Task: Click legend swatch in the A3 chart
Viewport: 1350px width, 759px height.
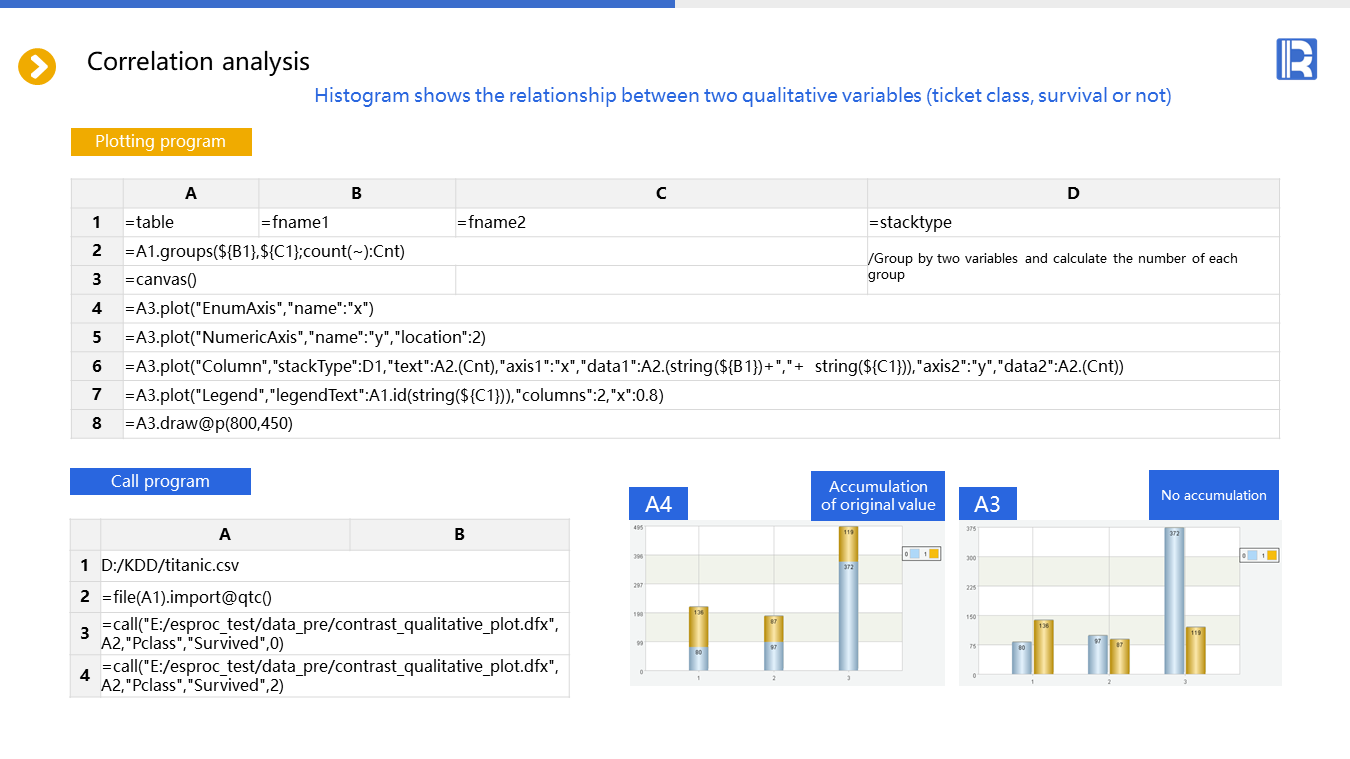Action: [x=1259, y=555]
